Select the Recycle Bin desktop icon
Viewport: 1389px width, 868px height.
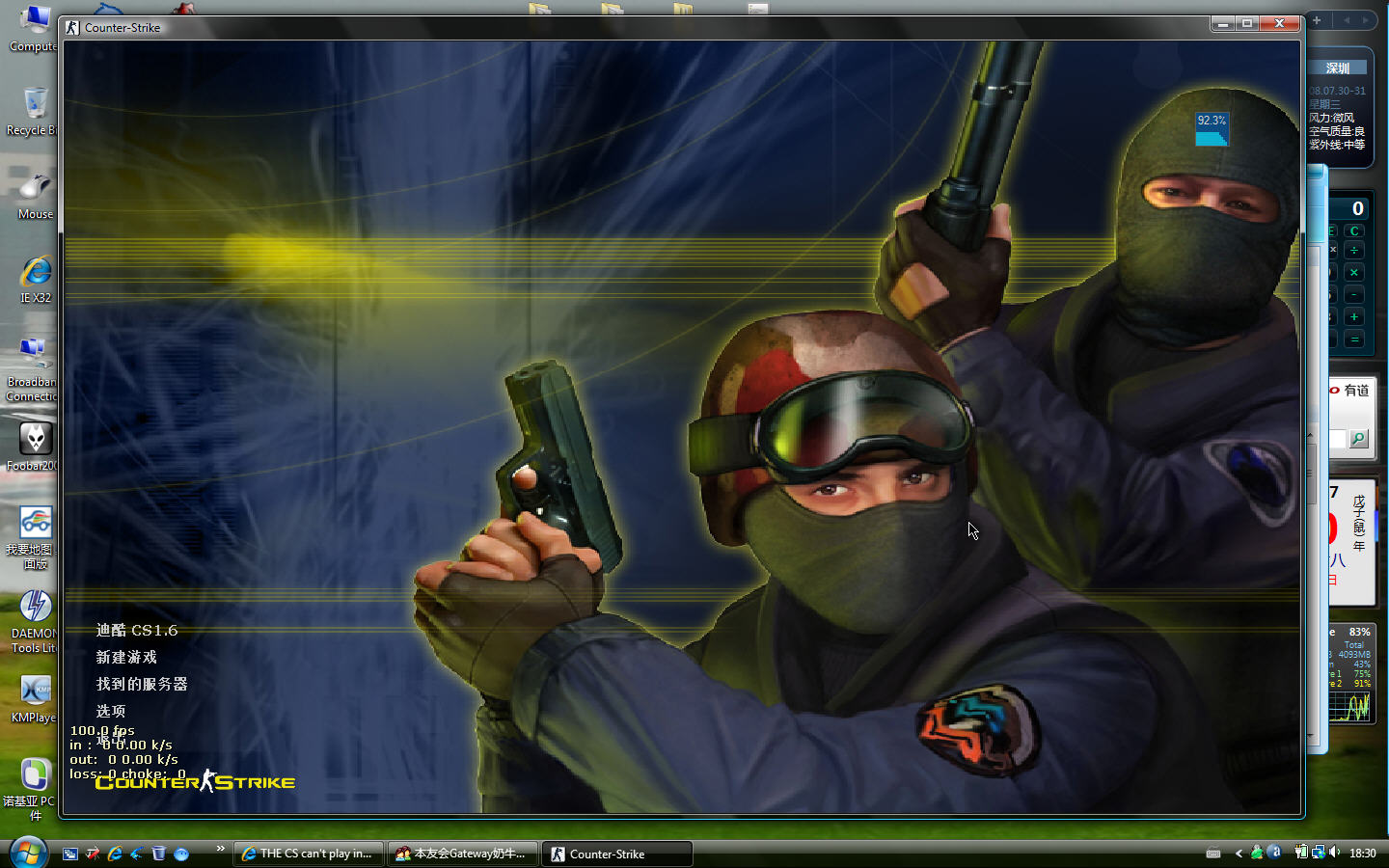pyautogui.click(x=32, y=112)
